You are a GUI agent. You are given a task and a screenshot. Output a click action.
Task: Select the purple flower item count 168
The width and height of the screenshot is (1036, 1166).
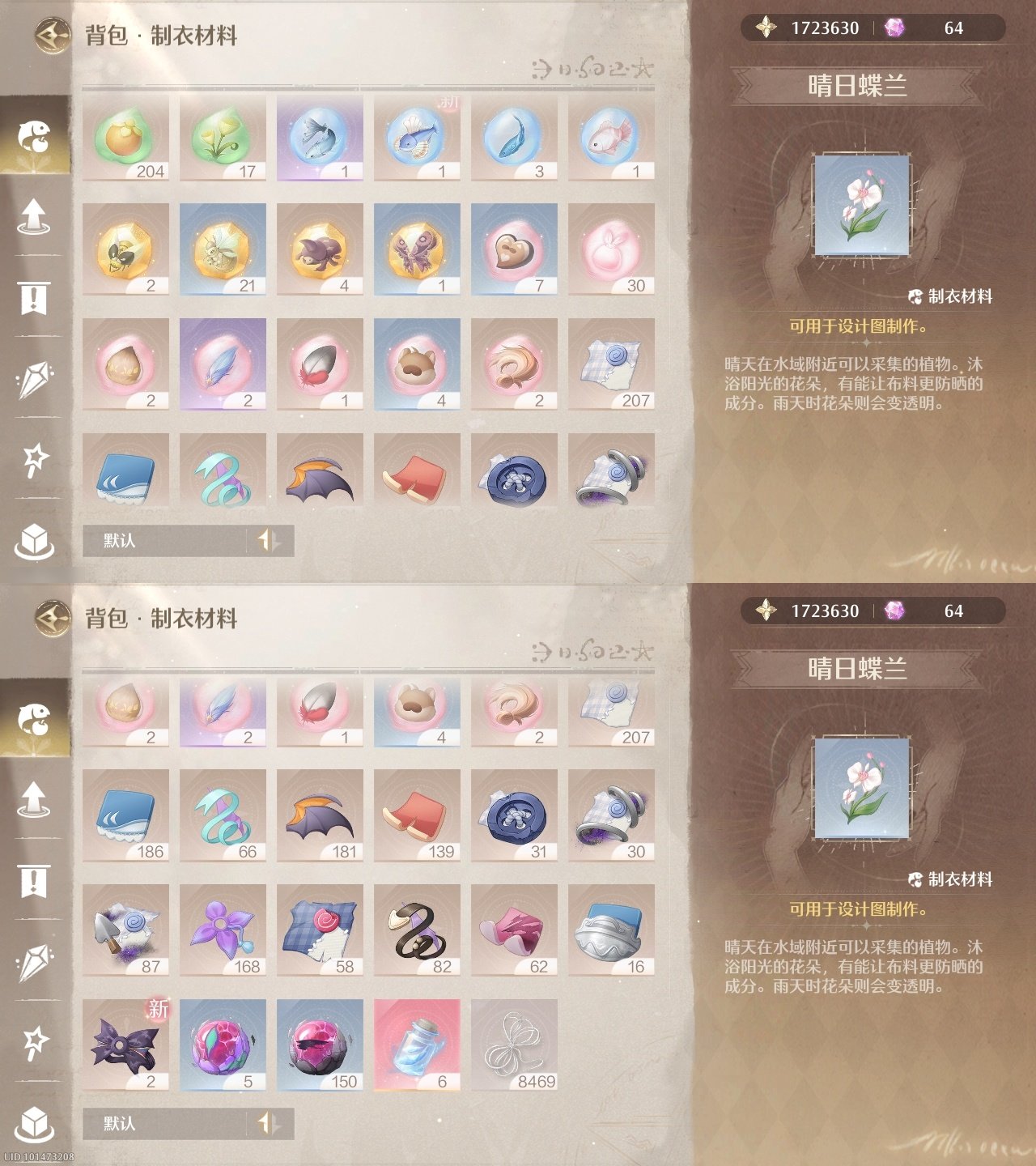click(223, 930)
